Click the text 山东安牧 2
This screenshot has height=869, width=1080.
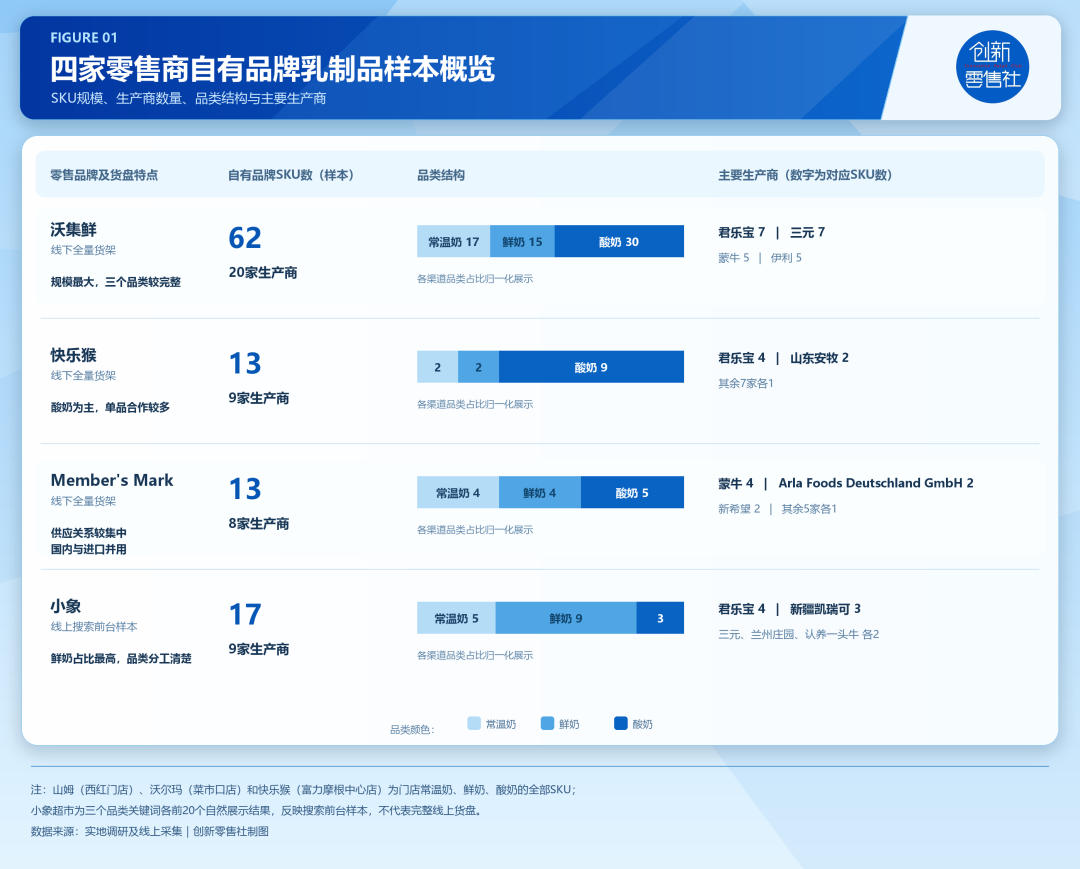tap(820, 358)
